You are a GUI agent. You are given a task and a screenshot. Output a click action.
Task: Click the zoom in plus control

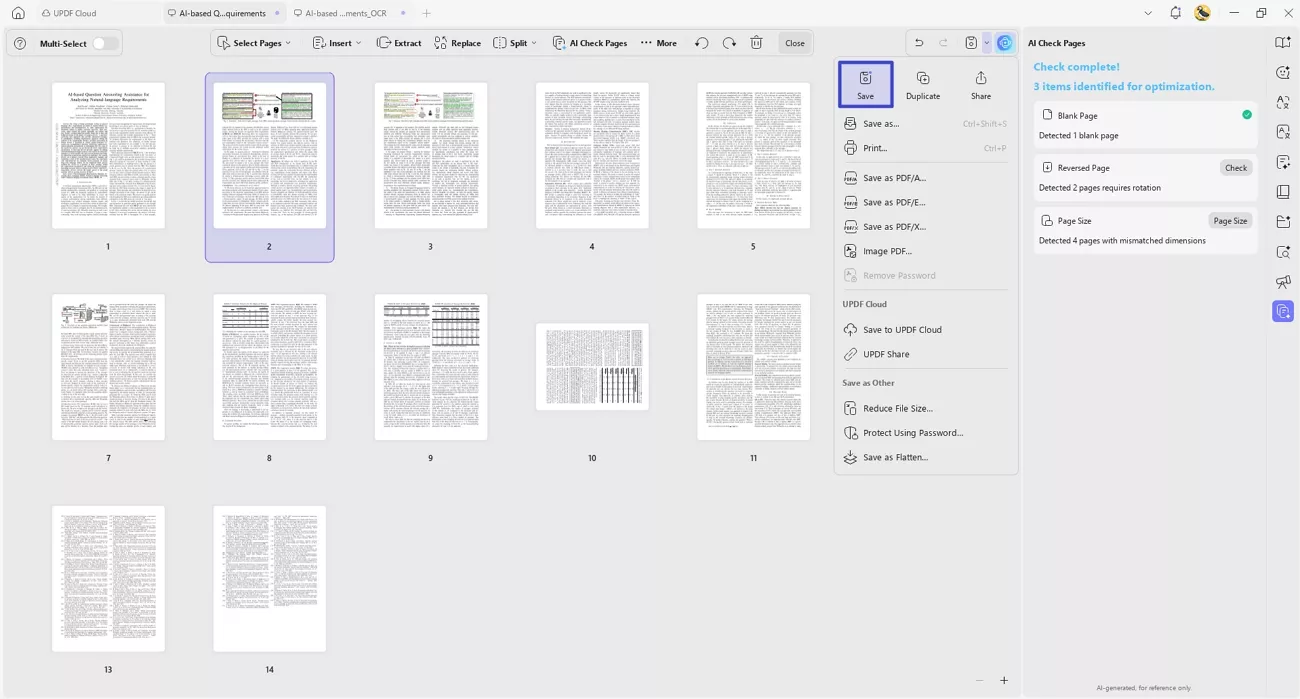click(x=1004, y=680)
